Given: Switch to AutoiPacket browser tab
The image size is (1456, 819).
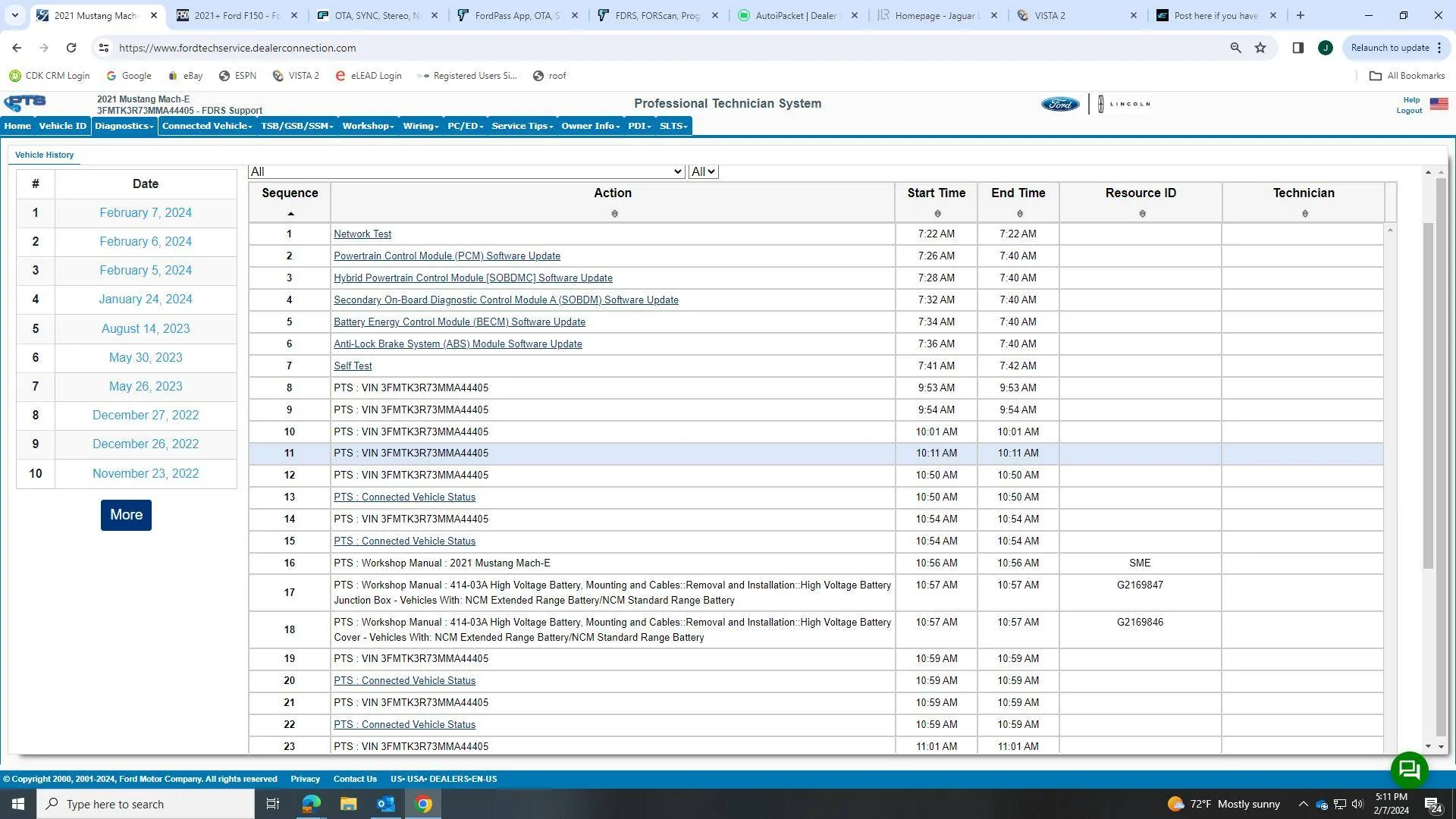Looking at the screenshot, I should [x=796, y=15].
